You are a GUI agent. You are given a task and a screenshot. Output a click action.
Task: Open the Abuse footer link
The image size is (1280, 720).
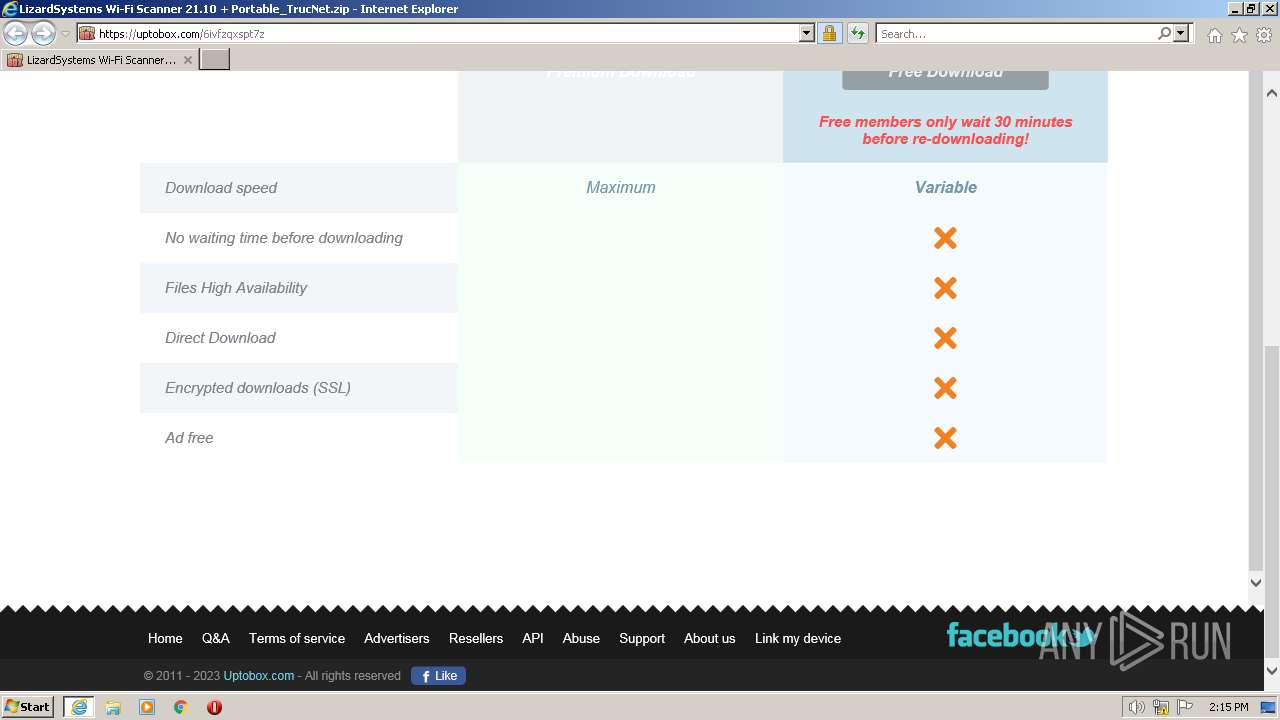click(x=581, y=638)
